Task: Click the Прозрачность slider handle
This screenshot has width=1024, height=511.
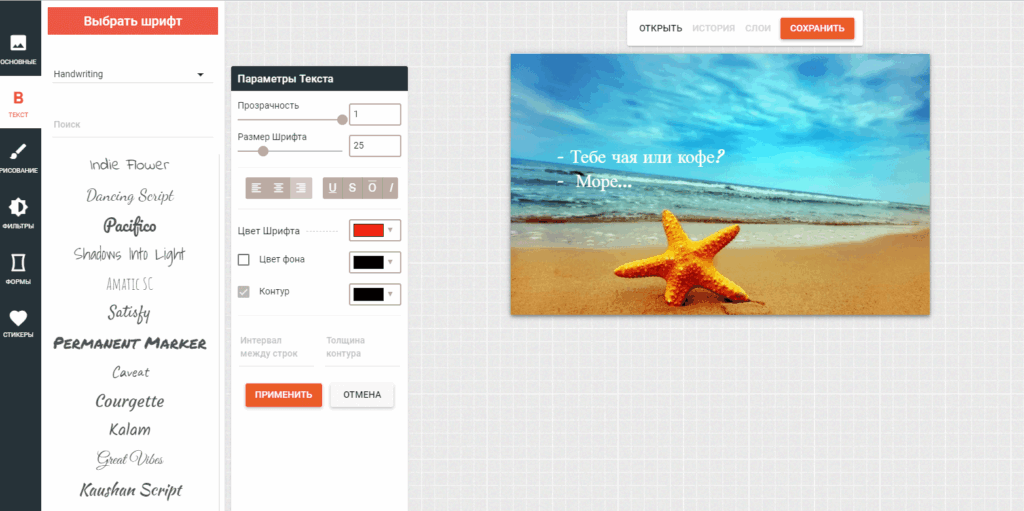Action: (342, 119)
